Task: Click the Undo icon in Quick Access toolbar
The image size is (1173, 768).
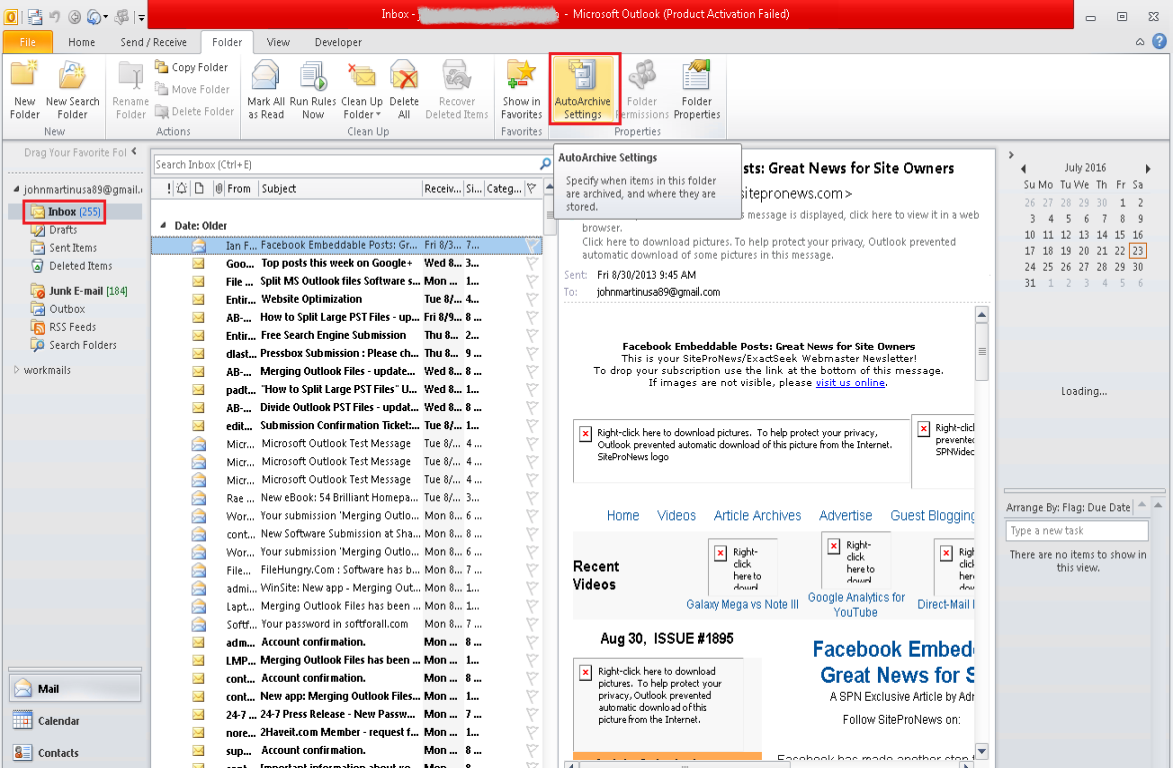Action: pyautogui.click(x=55, y=16)
